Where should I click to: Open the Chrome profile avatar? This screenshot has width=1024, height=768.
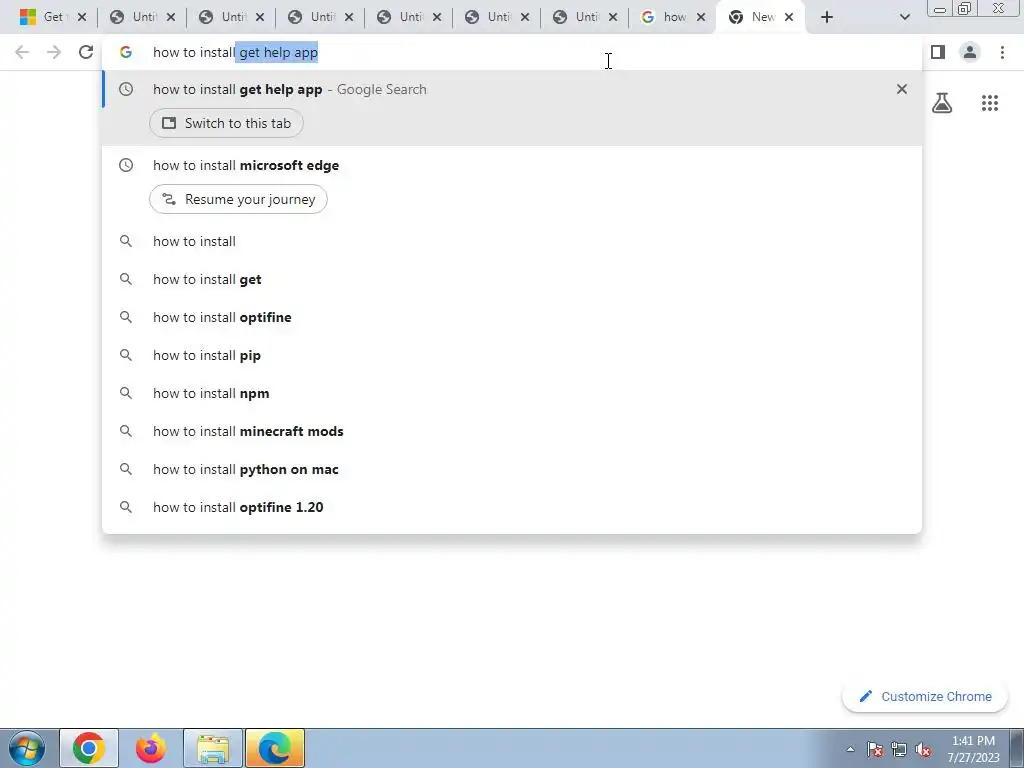point(970,52)
